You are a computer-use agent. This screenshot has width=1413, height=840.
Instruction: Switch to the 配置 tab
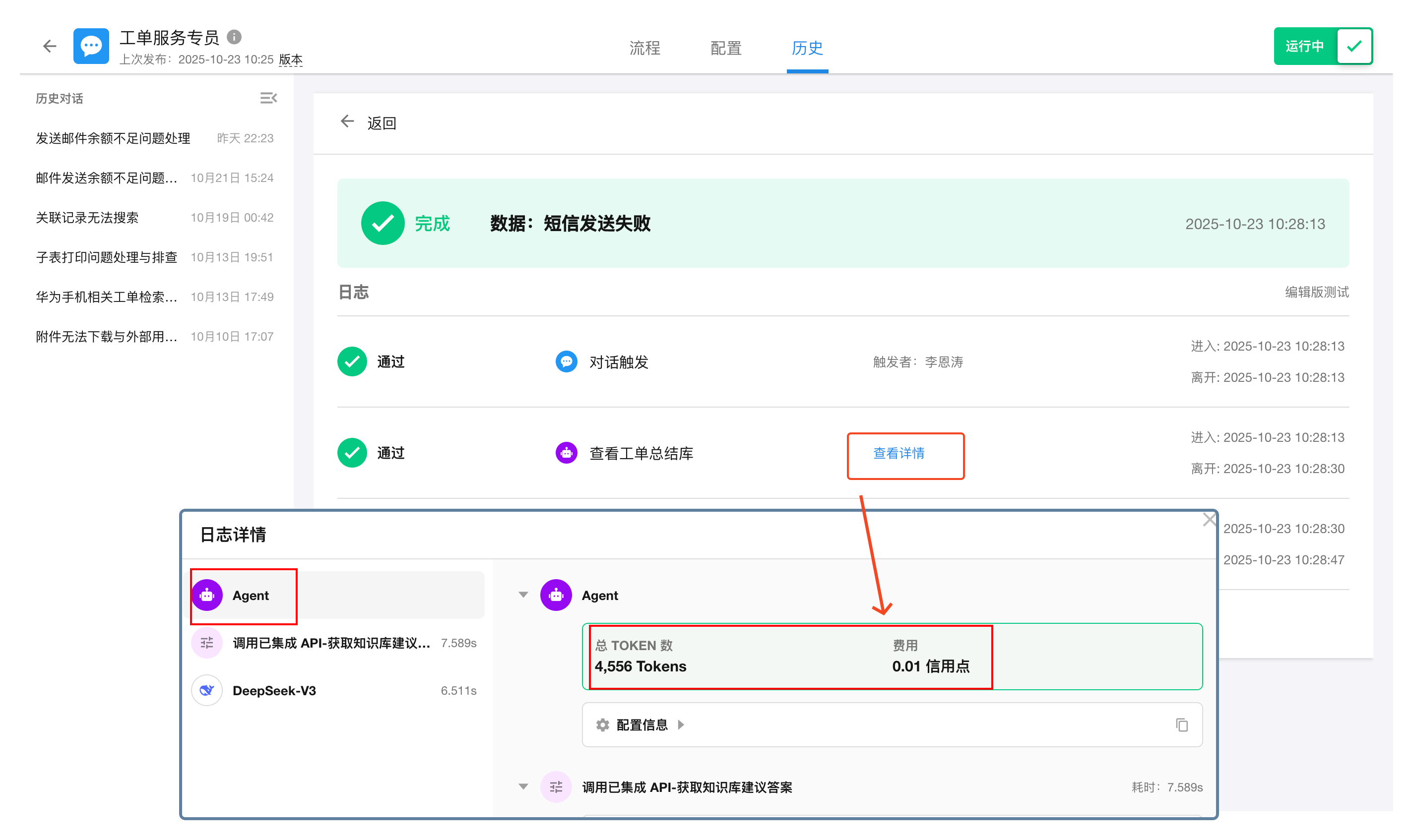726,48
